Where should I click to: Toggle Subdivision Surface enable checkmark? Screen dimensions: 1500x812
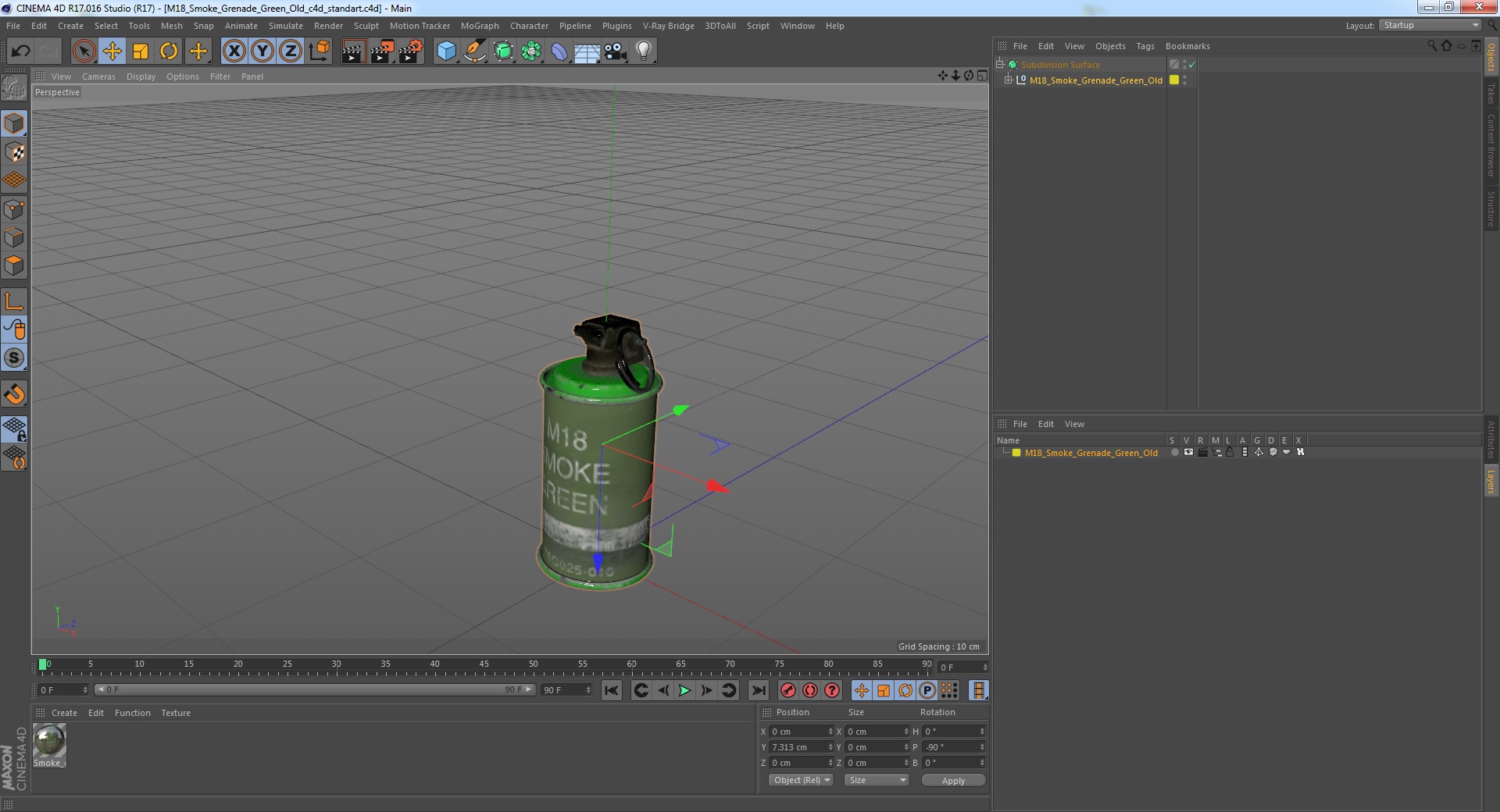pos(1192,65)
